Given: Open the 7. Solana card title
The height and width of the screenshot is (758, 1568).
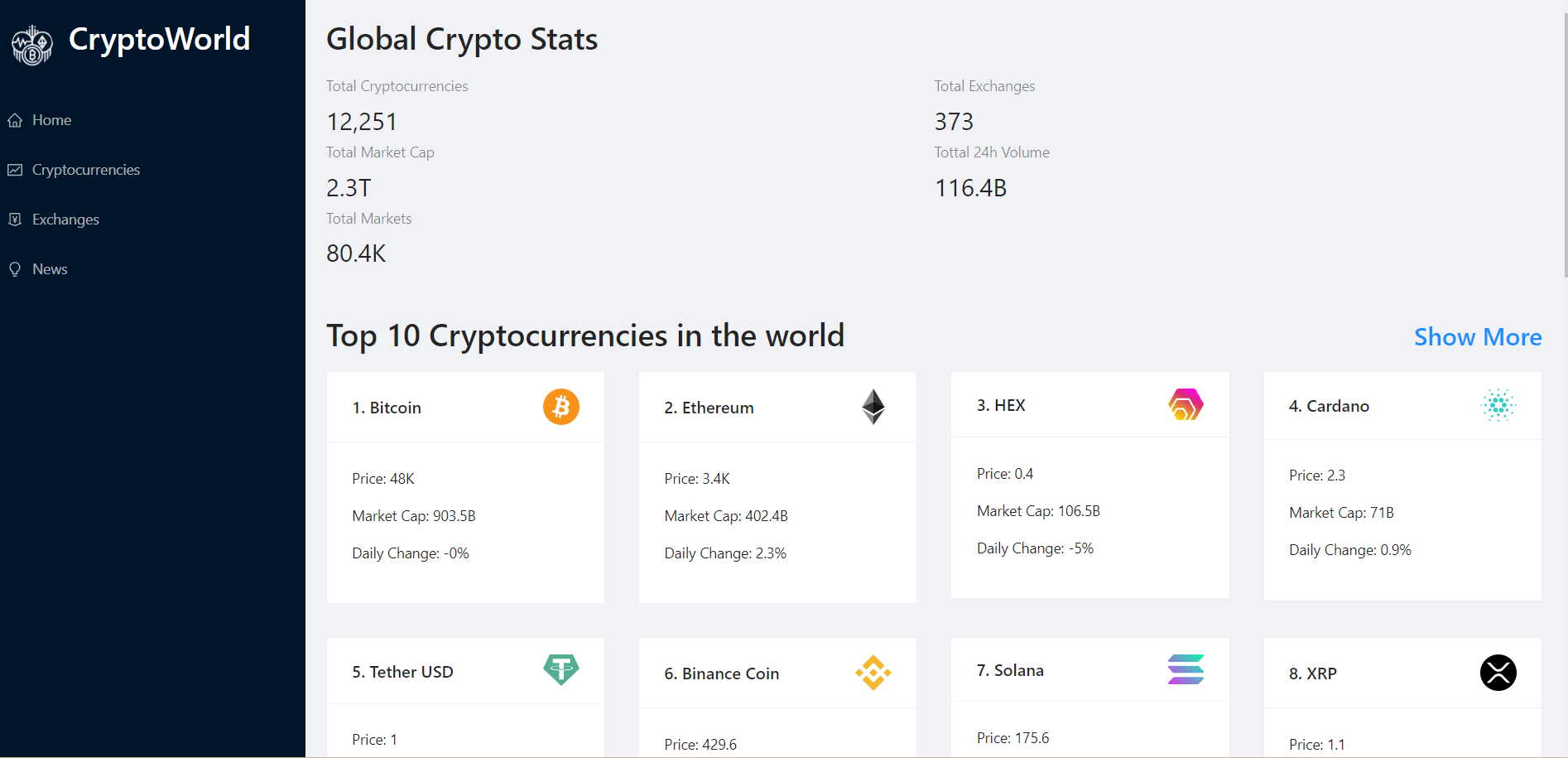Looking at the screenshot, I should (x=1010, y=670).
